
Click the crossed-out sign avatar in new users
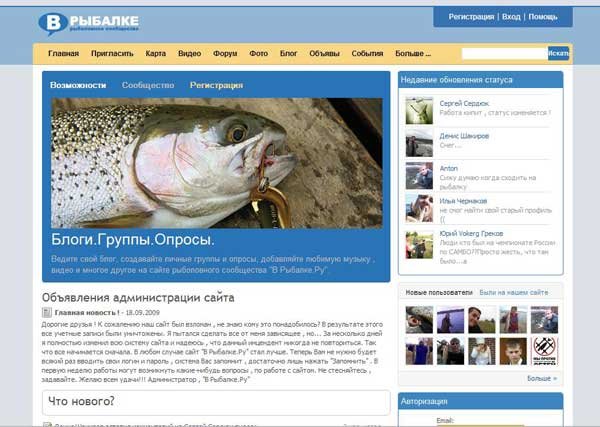[x=544, y=351]
